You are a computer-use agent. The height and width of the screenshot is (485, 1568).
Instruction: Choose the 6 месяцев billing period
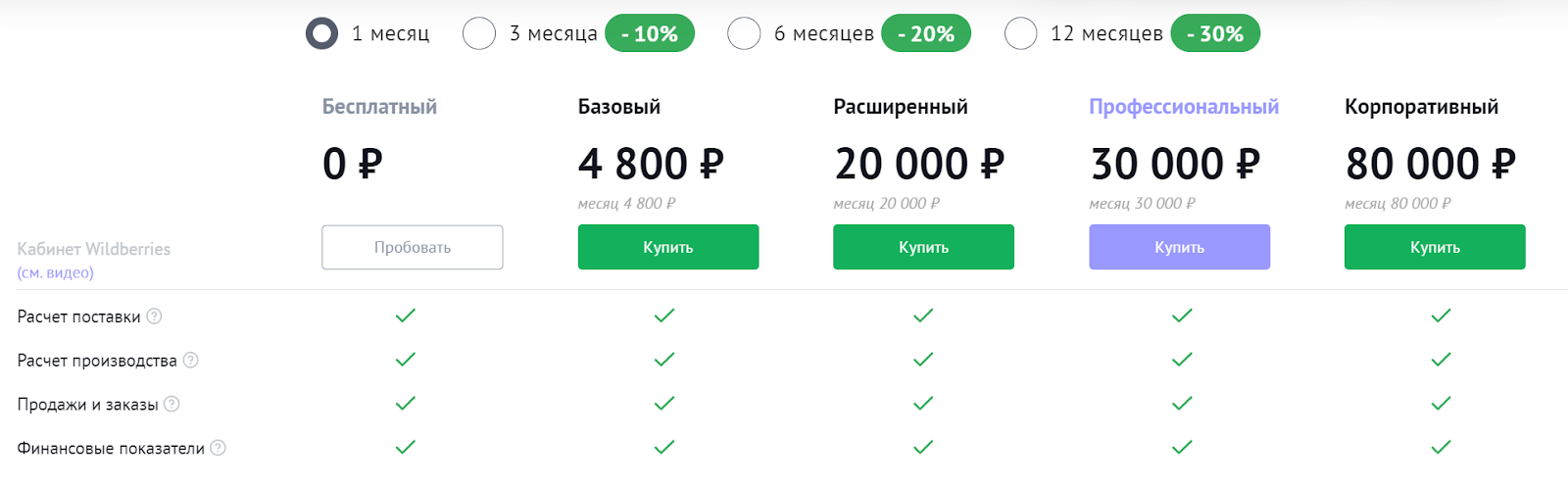click(x=744, y=33)
